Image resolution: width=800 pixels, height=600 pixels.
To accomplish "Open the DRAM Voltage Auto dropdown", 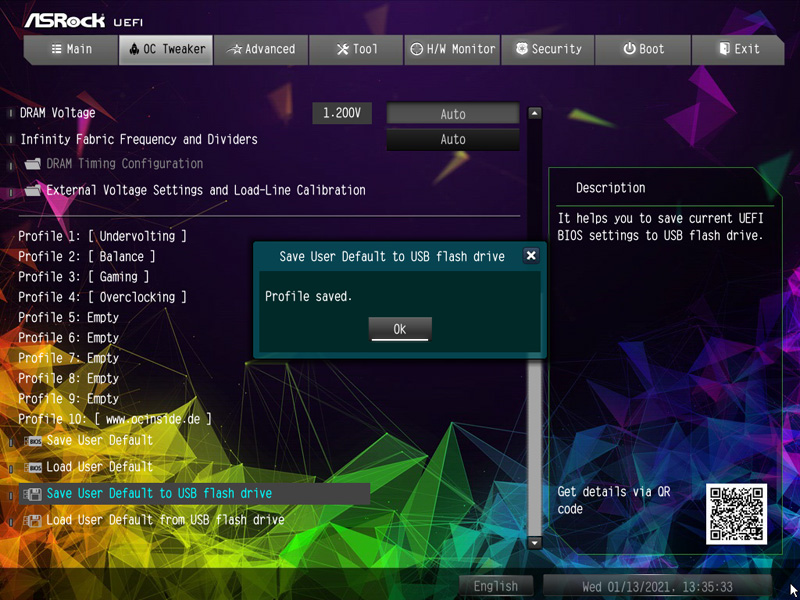I will (x=453, y=114).
